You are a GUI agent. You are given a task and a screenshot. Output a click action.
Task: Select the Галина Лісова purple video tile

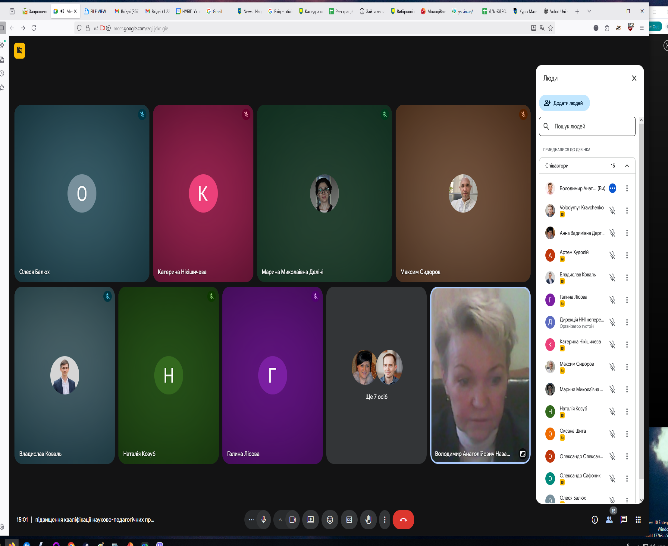pyautogui.click(x=272, y=375)
